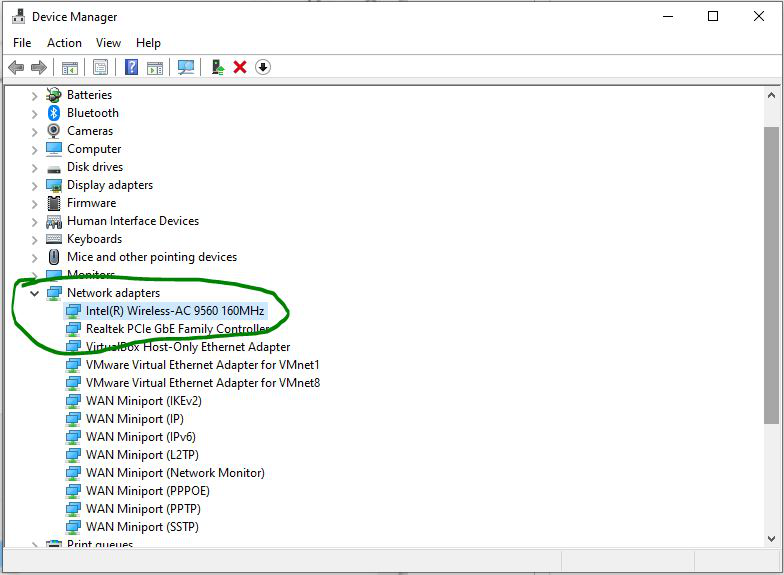
Task: Open the File menu
Action: pos(22,43)
